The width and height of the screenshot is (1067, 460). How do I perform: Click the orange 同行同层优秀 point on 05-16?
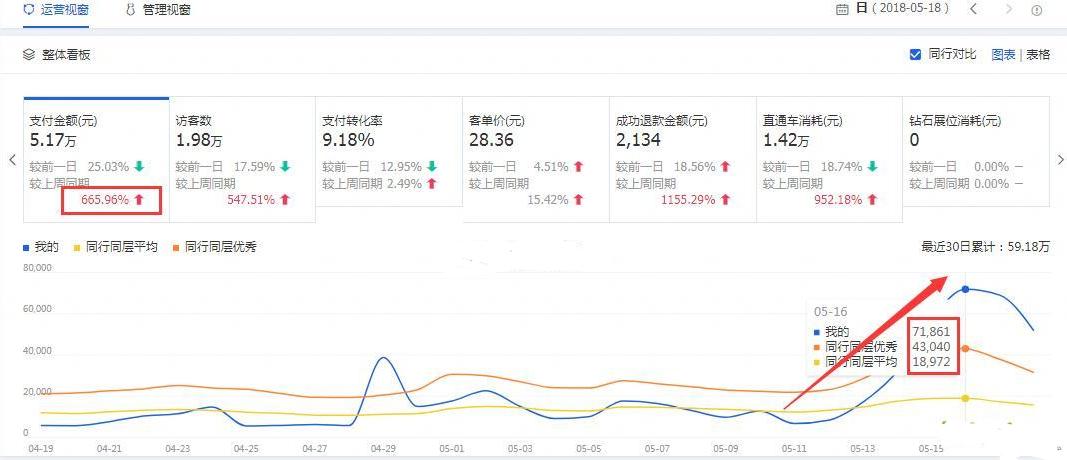965,348
